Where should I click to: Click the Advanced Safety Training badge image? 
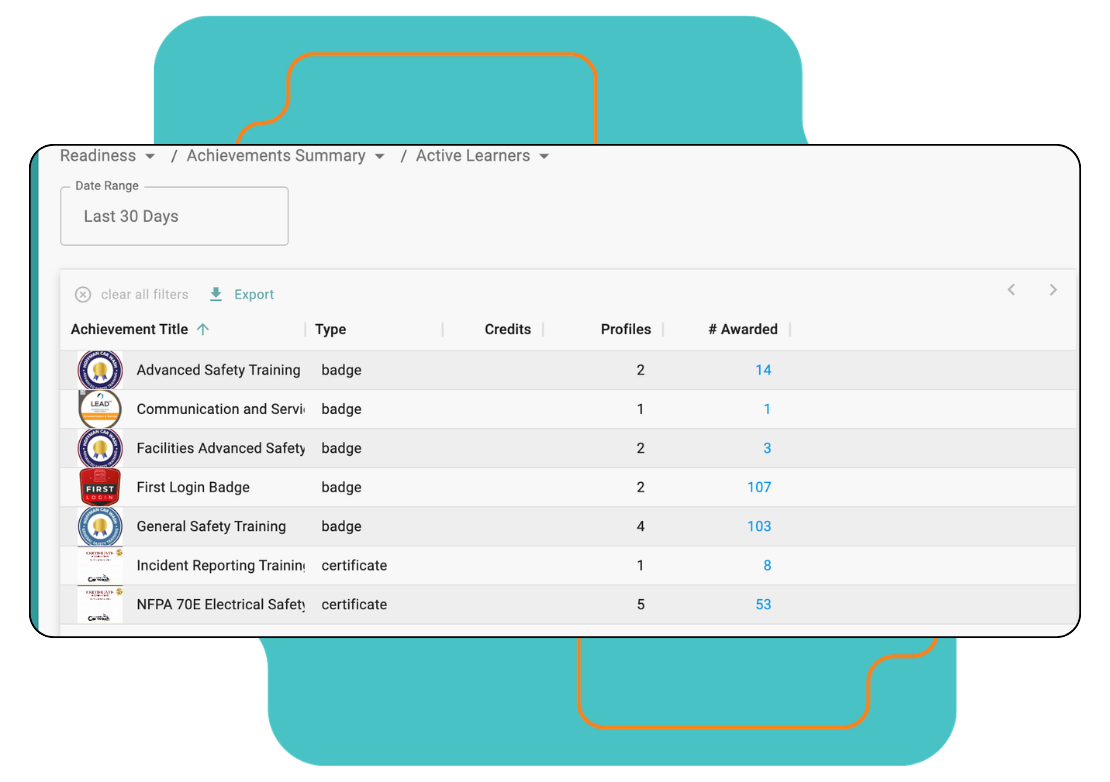click(100, 370)
